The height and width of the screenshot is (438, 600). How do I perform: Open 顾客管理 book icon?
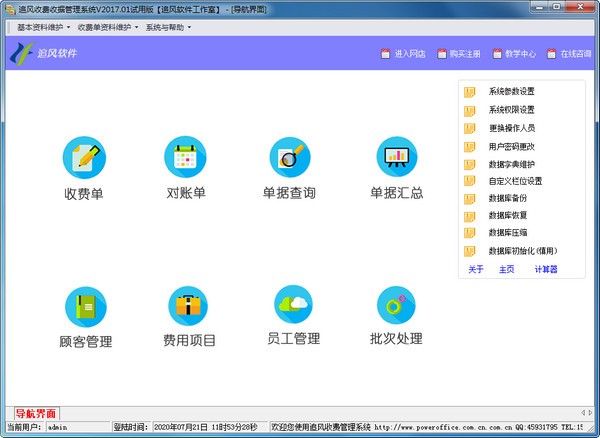tap(85, 306)
